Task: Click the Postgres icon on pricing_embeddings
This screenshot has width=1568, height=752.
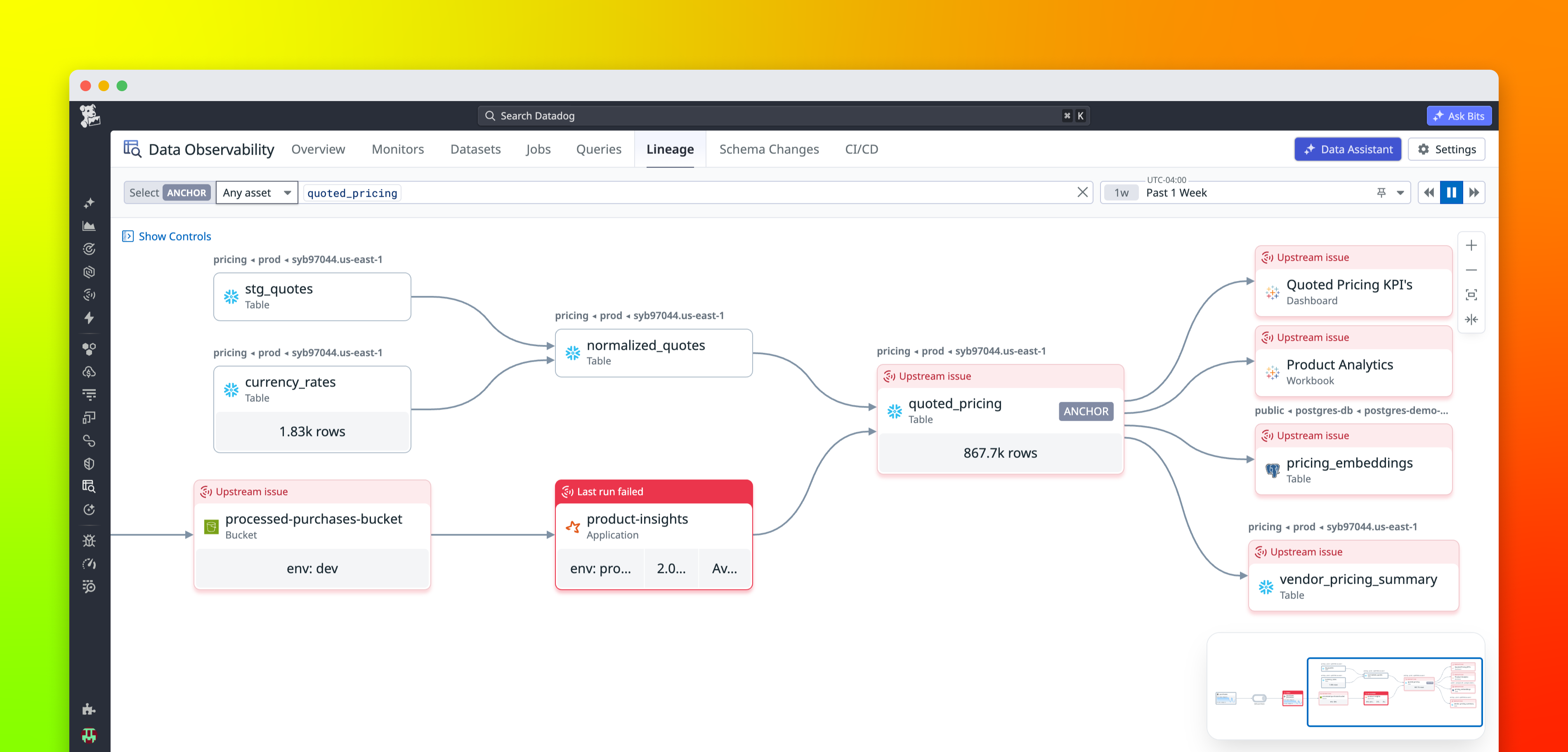Action: point(1272,470)
